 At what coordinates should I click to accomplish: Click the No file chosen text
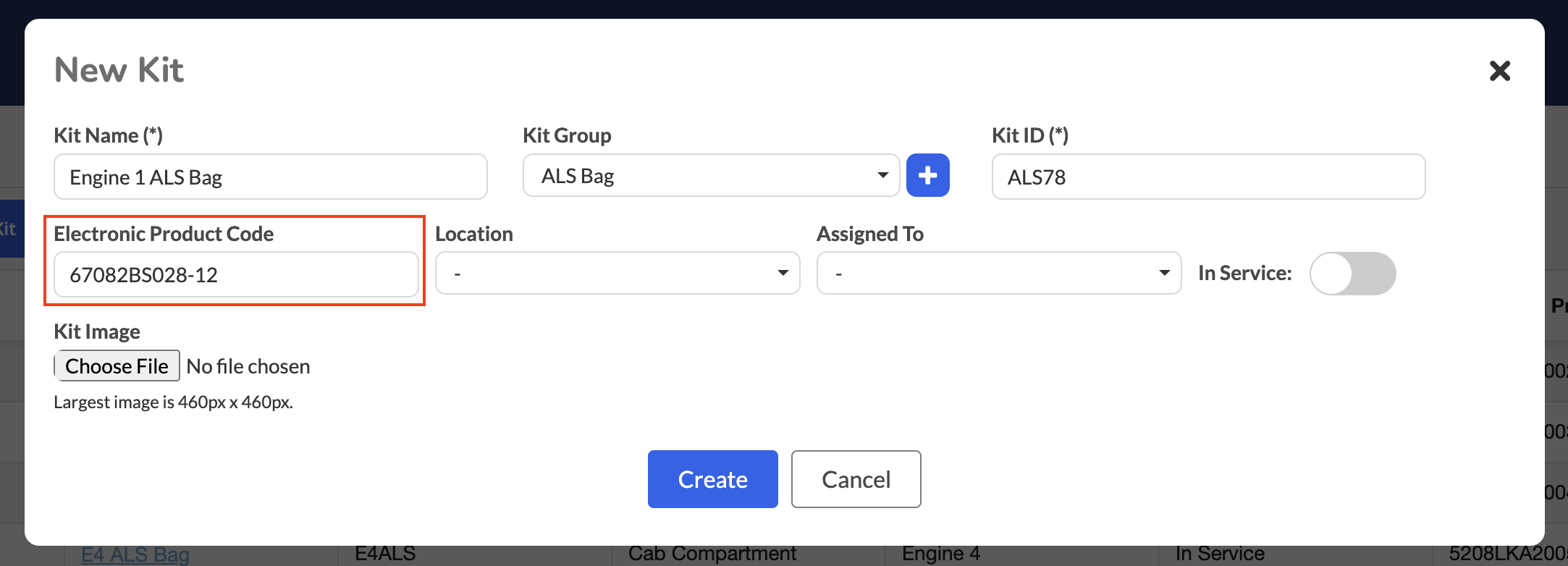[x=248, y=366]
